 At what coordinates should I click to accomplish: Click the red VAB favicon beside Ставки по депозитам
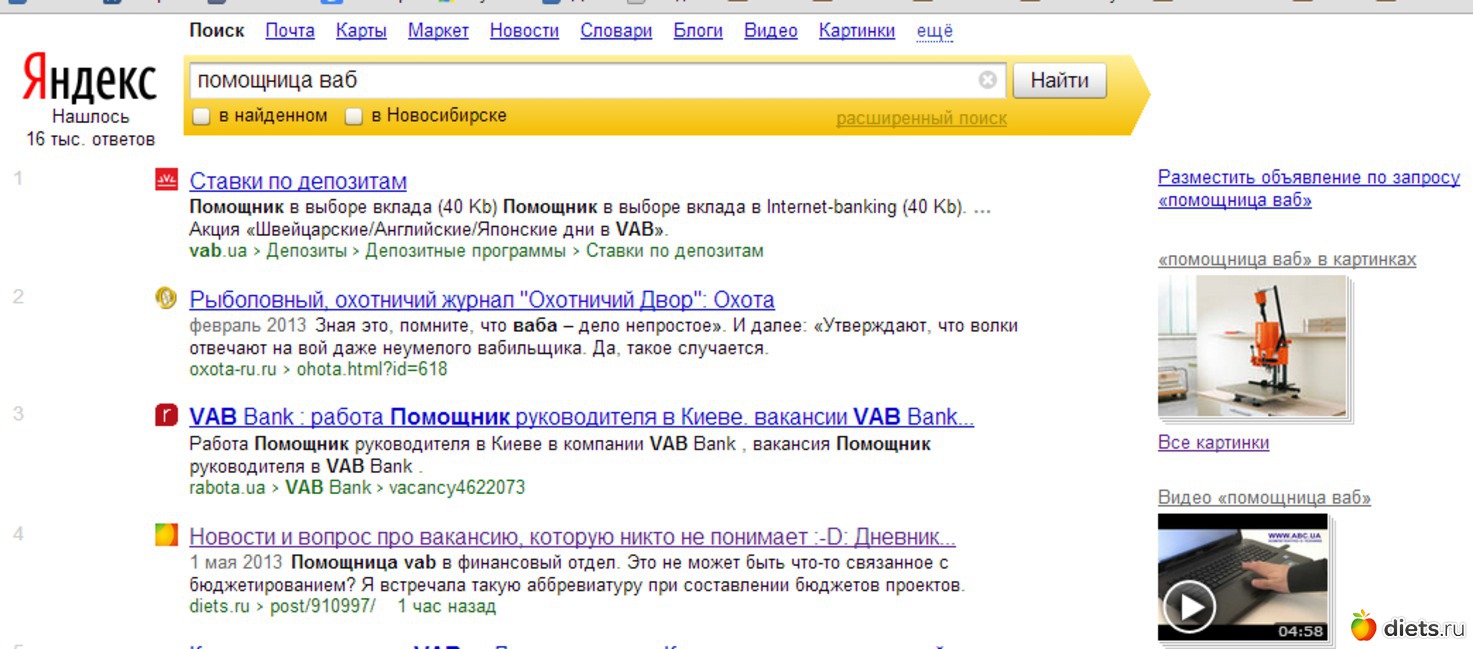(166, 180)
